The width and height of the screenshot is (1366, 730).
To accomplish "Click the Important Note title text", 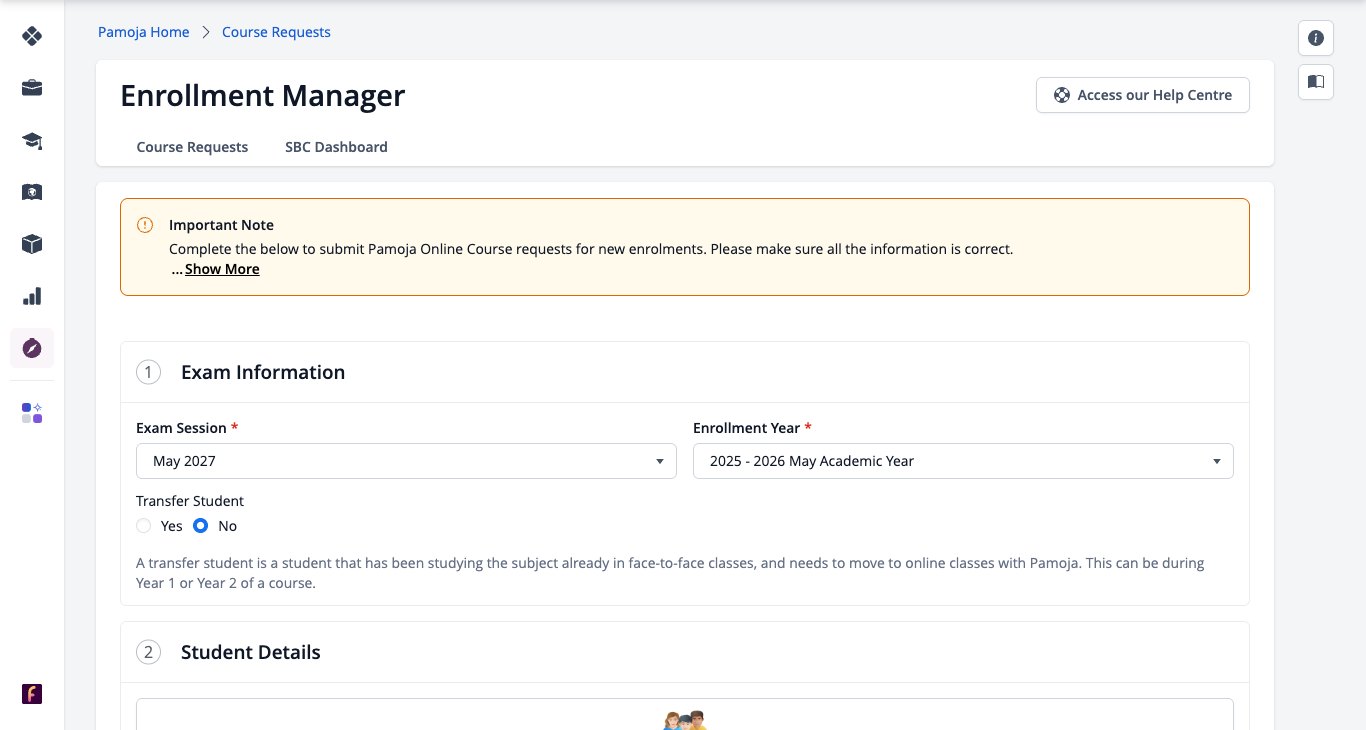I will tap(221, 225).
